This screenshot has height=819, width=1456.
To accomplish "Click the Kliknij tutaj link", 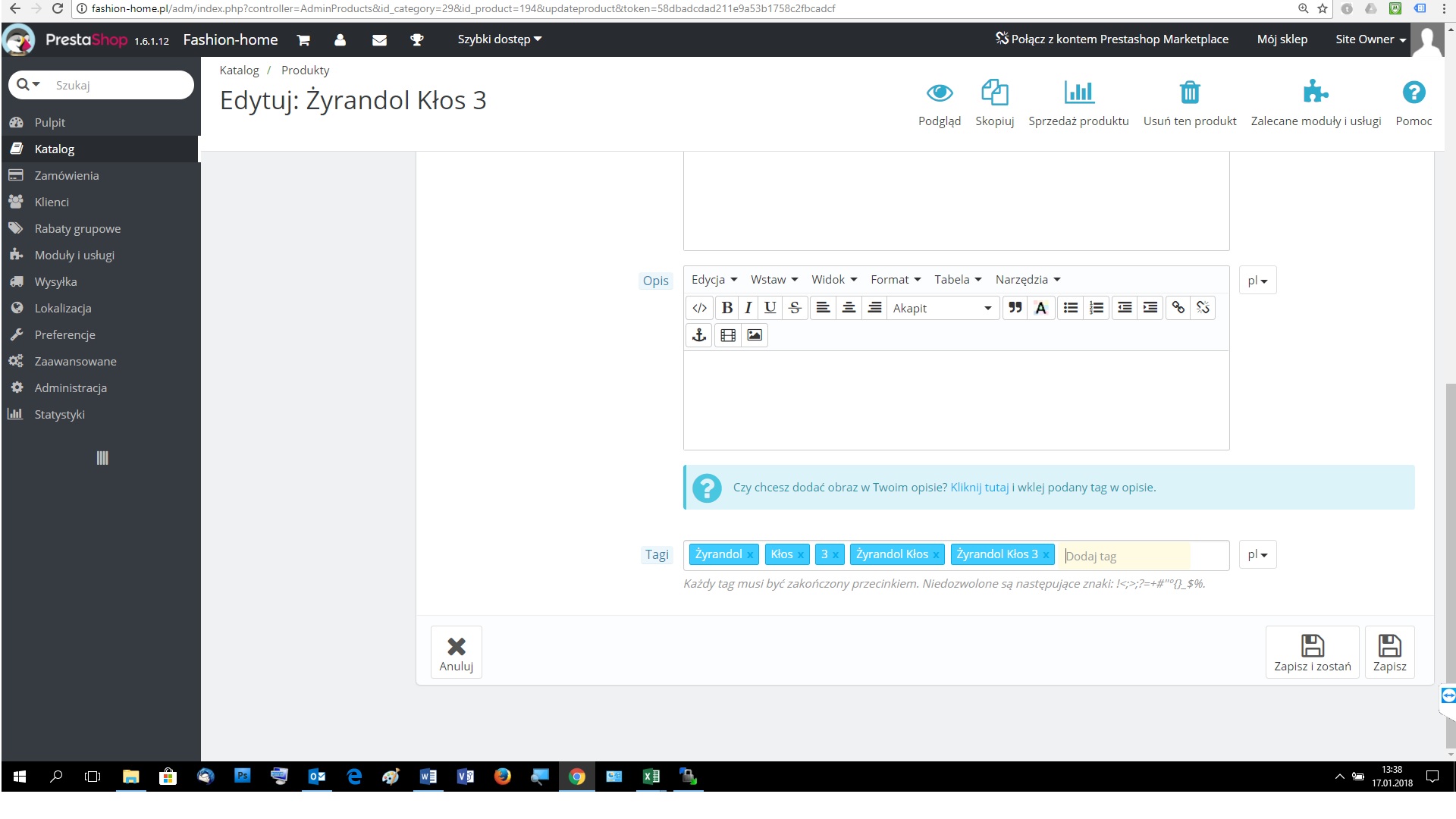I will pos(979,488).
